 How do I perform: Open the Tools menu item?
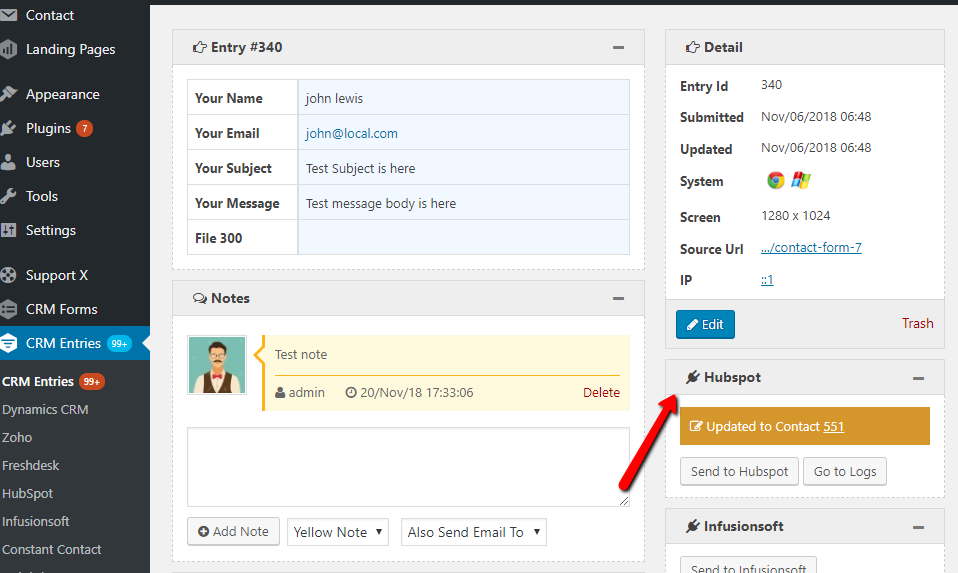[42, 196]
